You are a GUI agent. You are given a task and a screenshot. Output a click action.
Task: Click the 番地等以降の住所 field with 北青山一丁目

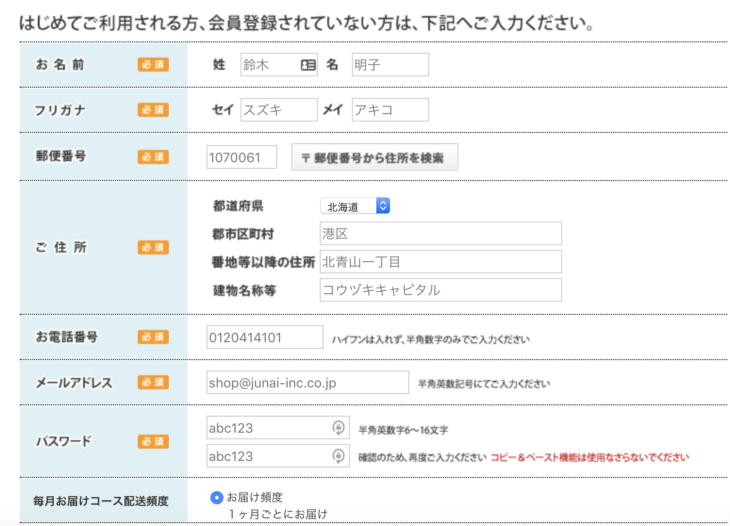[x=440, y=262]
